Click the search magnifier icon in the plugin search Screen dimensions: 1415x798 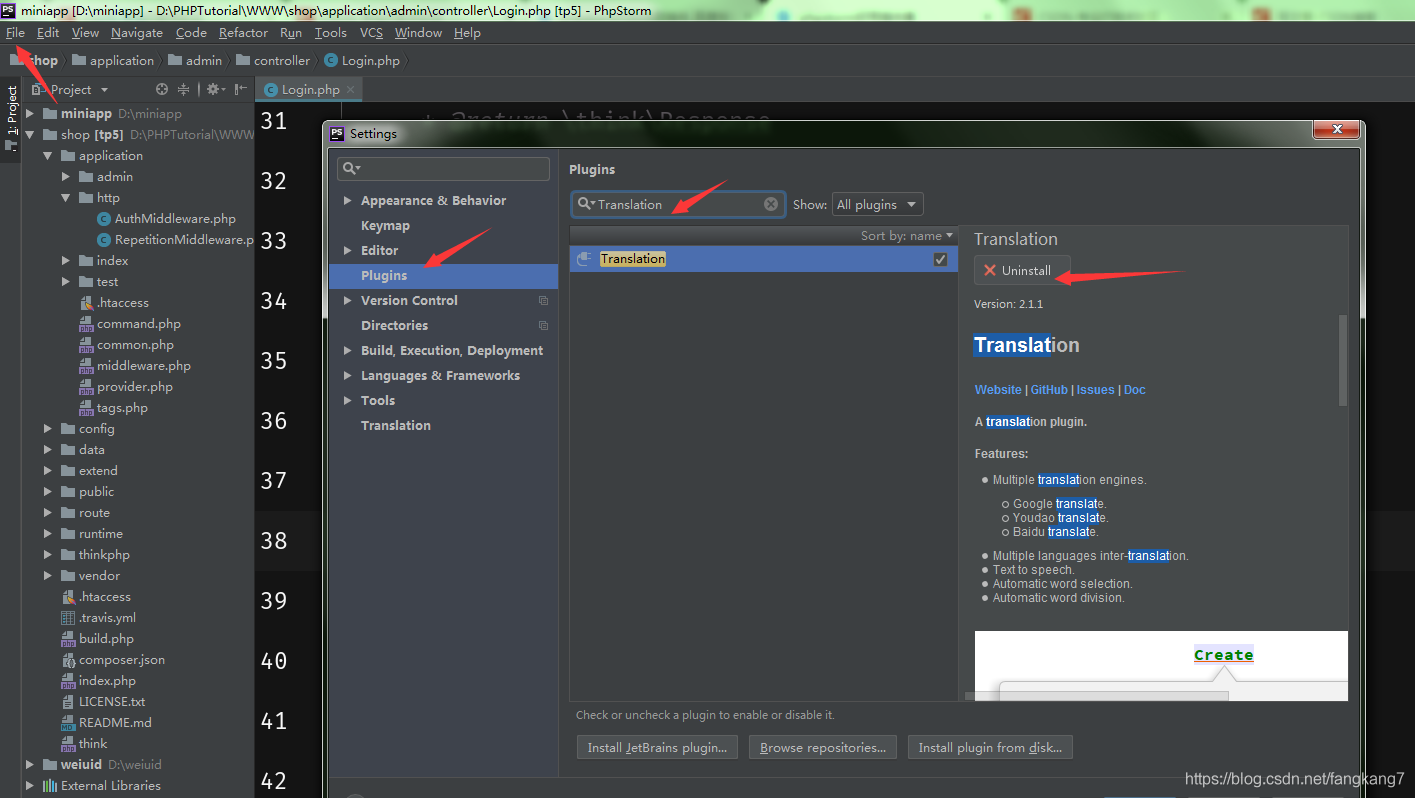[585, 204]
